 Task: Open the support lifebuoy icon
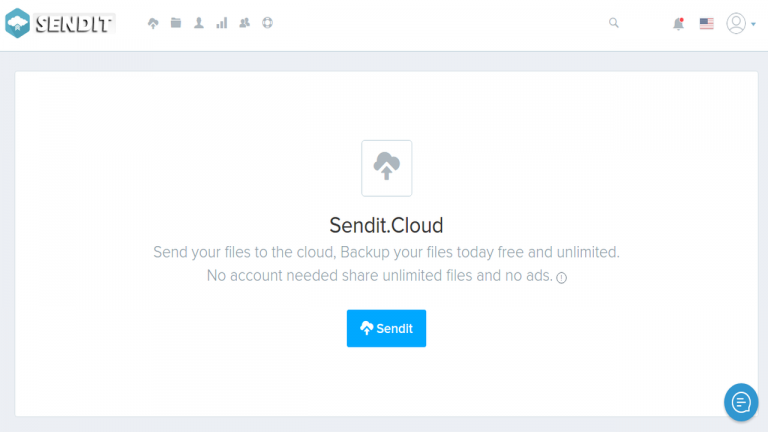[267, 23]
